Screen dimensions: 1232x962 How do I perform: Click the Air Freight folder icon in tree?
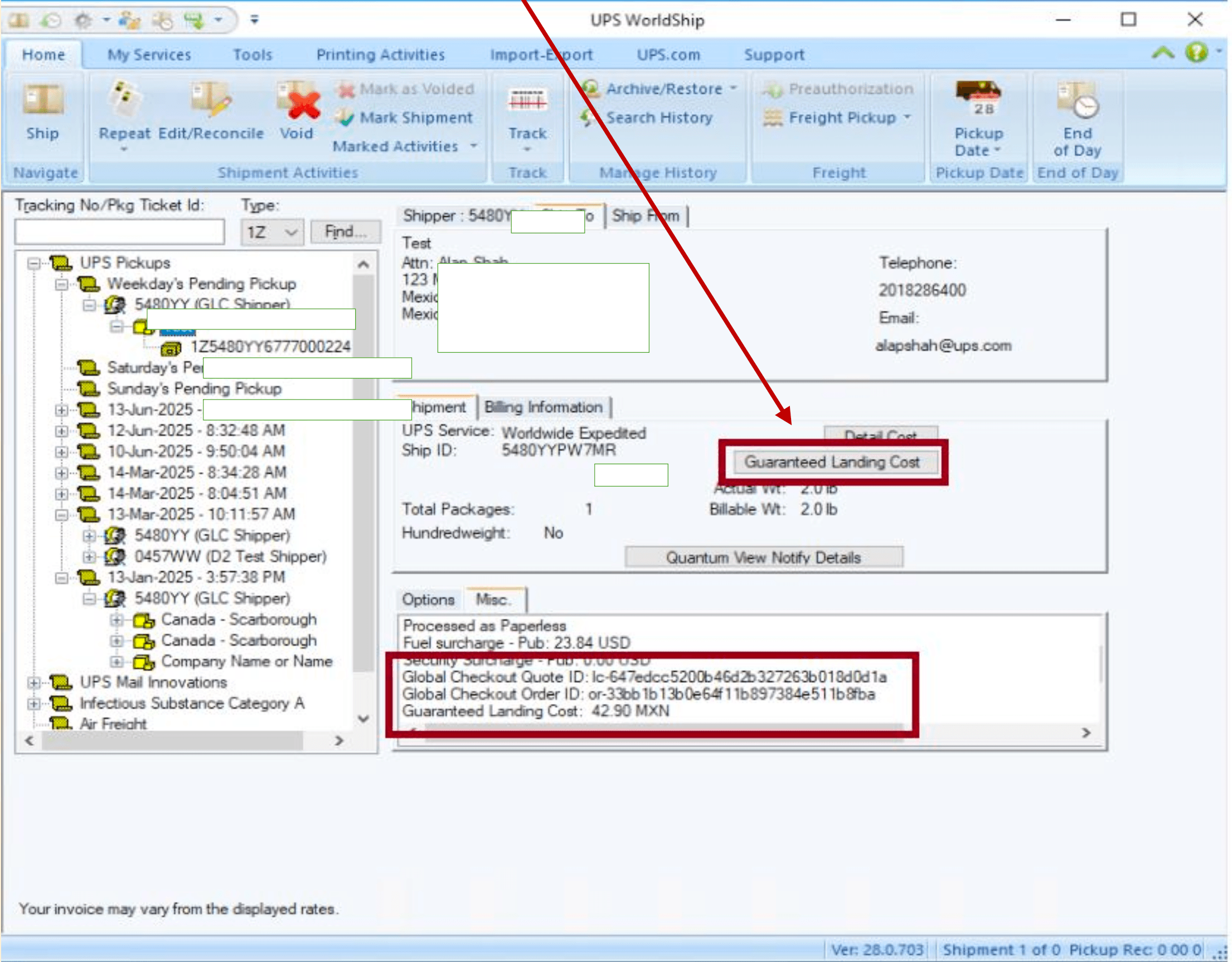coord(61,723)
